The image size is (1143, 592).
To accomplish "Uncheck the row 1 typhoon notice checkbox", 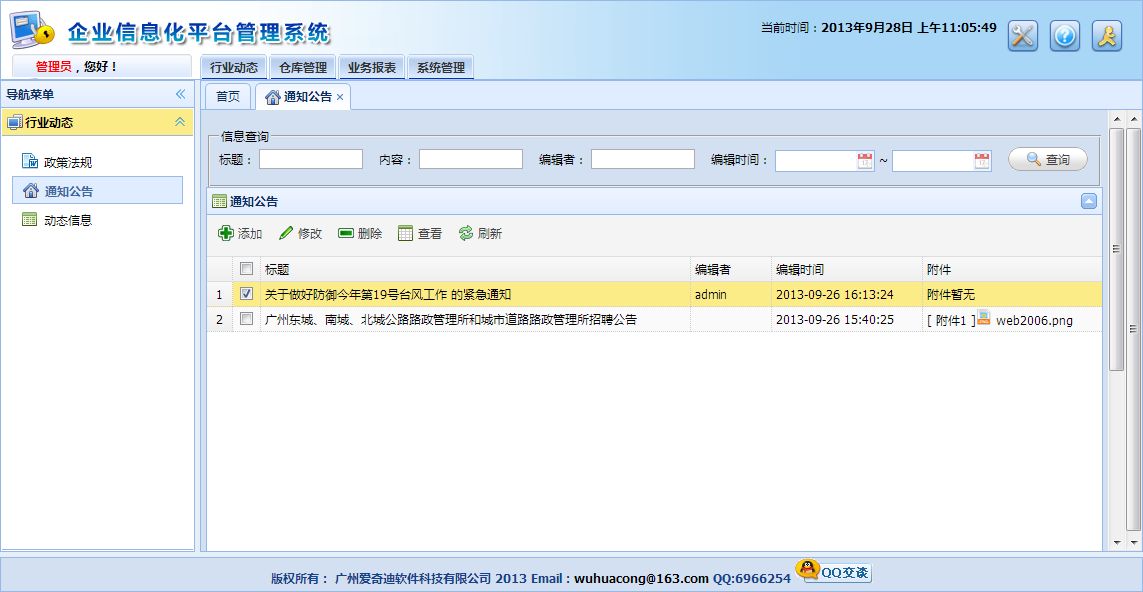I will click(246, 294).
